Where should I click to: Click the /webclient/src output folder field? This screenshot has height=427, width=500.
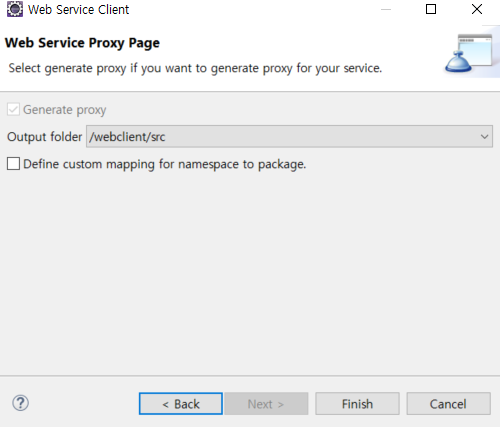click(x=289, y=136)
